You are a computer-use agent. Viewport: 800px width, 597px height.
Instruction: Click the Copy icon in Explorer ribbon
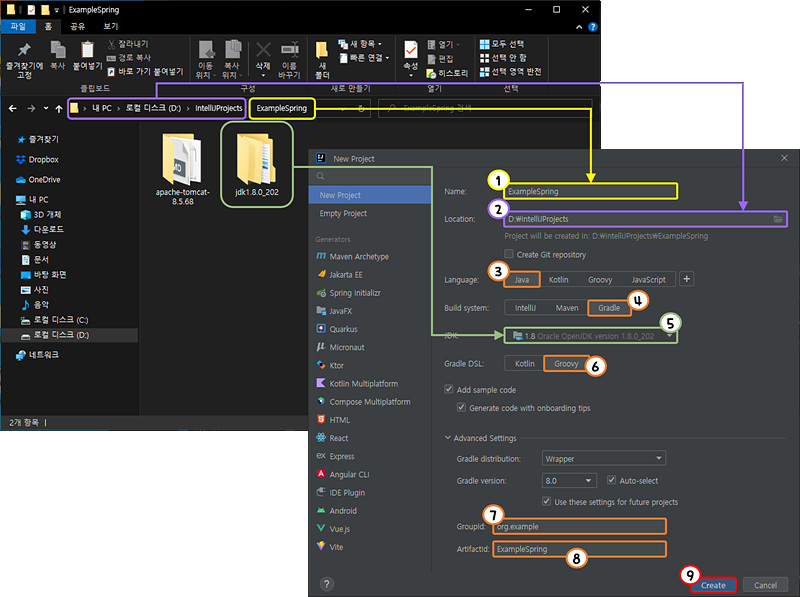(58, 50)
